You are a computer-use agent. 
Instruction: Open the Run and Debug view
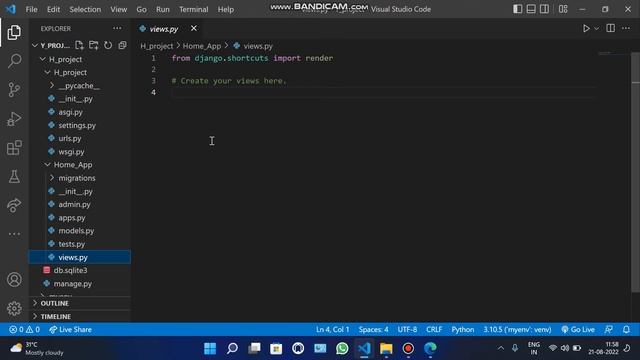[x=14, y=119]
